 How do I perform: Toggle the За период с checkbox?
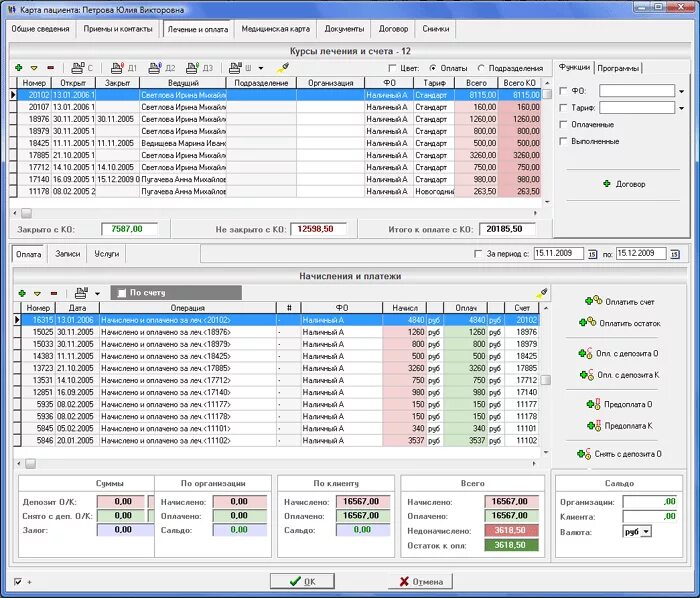(478, 253)
